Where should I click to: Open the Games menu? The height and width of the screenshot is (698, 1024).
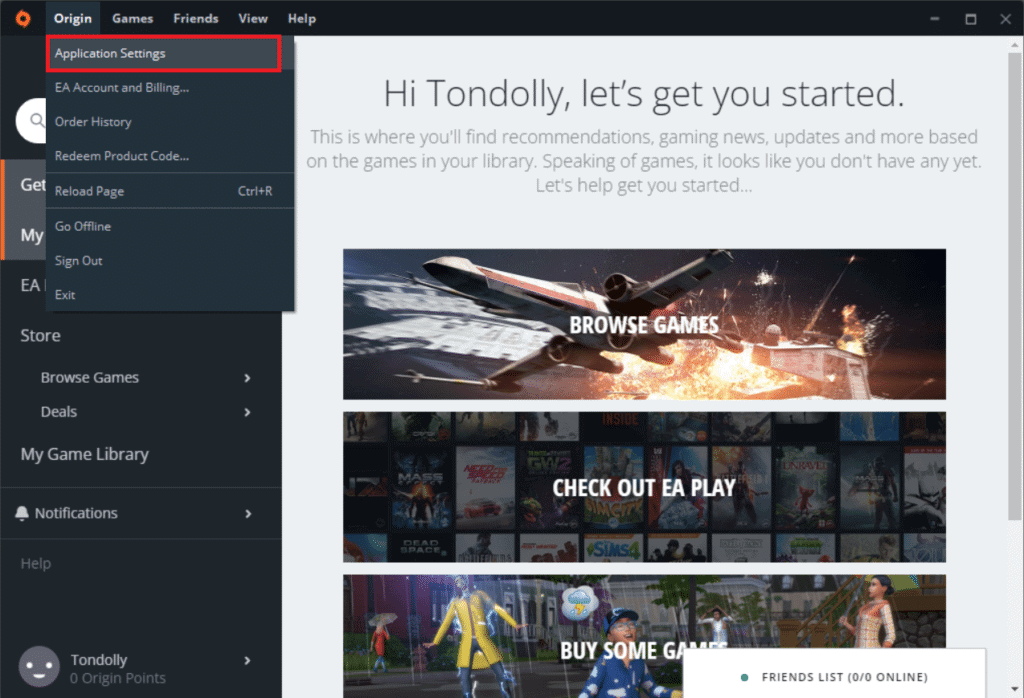click(x=132, y=17)
